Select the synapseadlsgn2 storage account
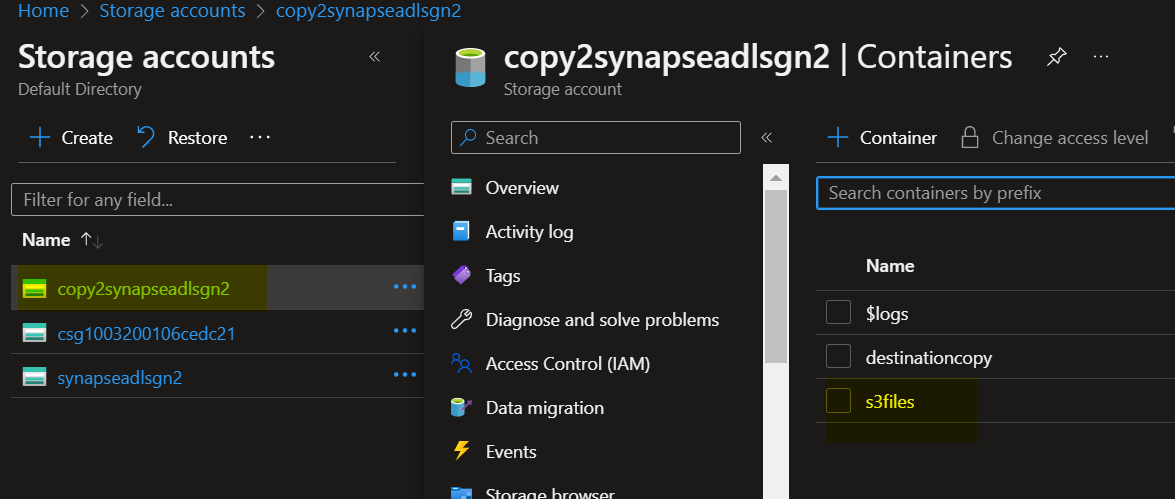Image resolution: width=1175 pixels, height=499 pixels. [120, 378]
